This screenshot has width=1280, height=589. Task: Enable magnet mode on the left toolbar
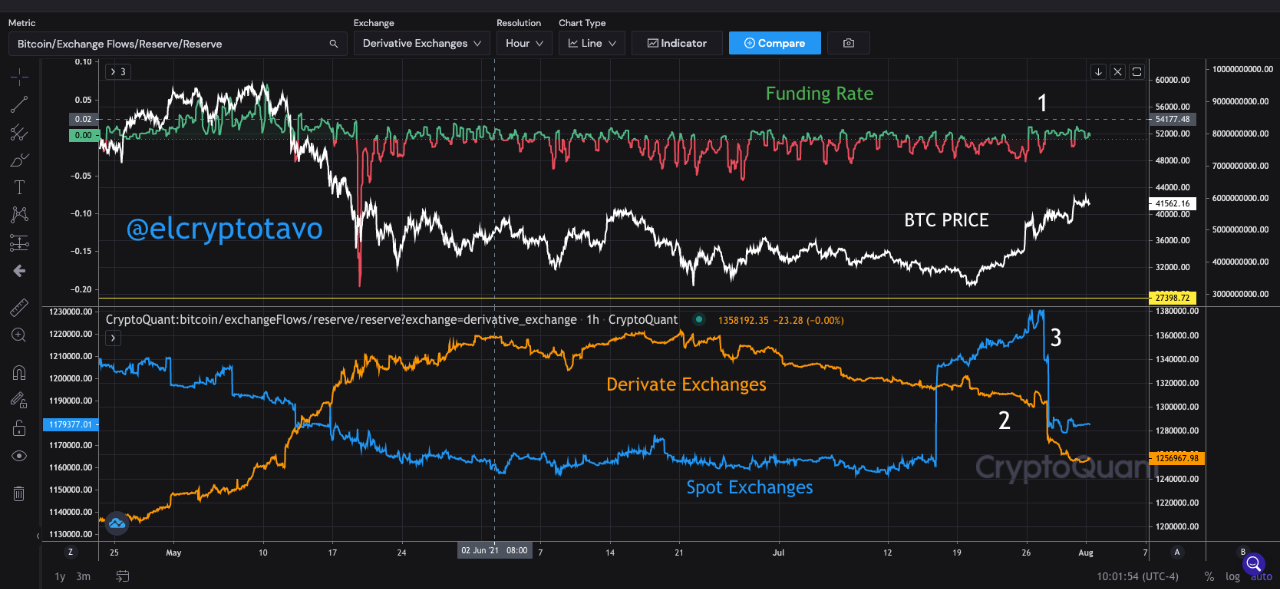[x=18, y=372]
